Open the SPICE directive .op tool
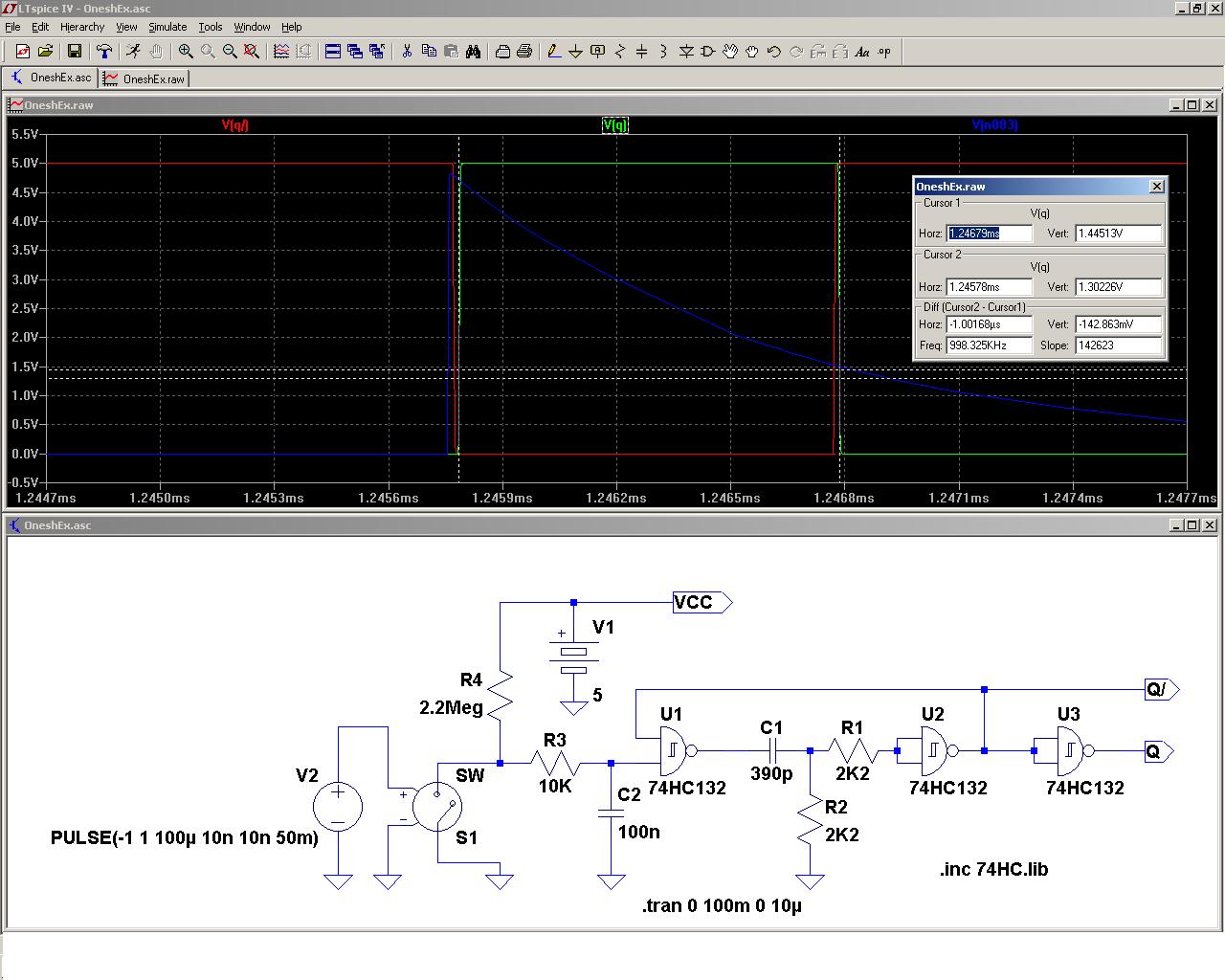 tap(884, 52)
